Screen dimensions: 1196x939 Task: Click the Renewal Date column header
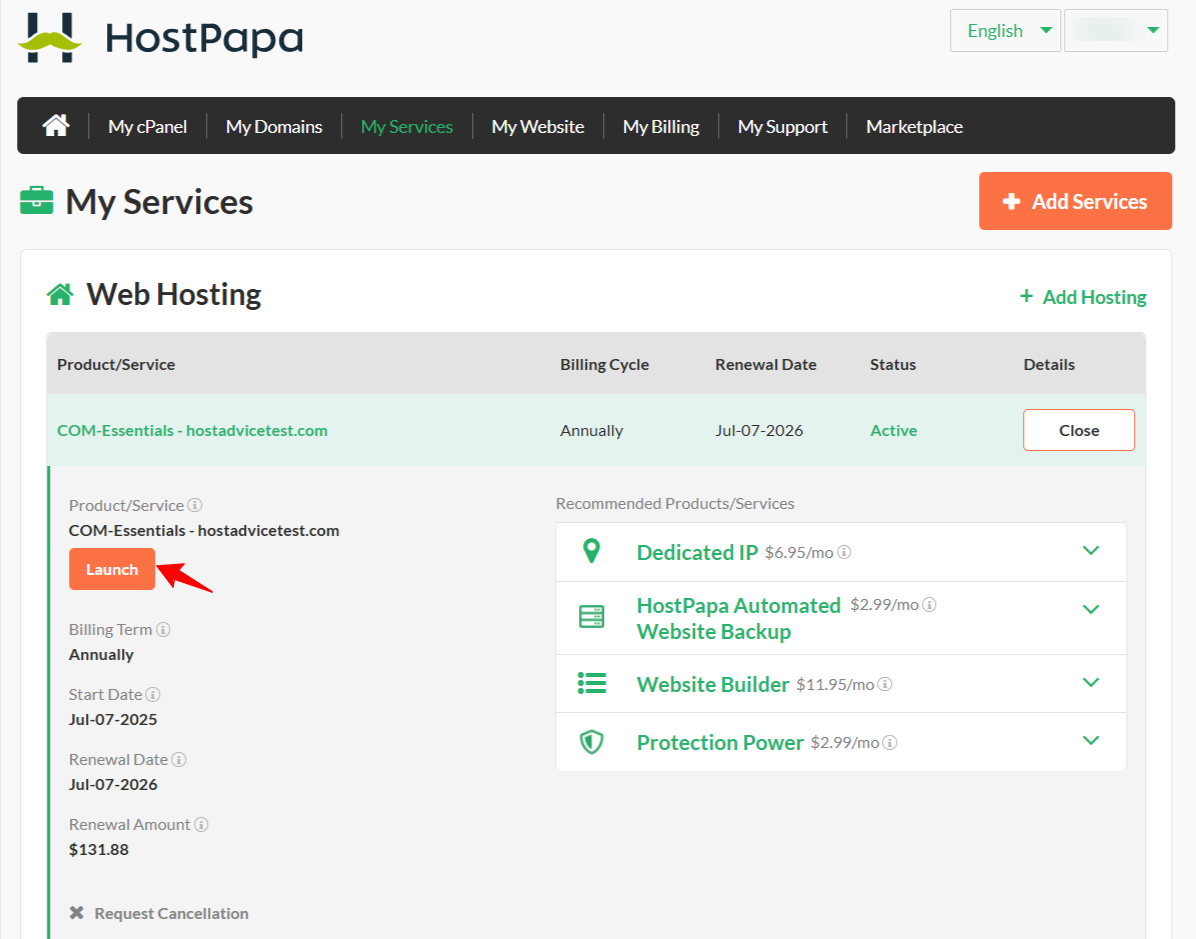[x=766, y=365]
